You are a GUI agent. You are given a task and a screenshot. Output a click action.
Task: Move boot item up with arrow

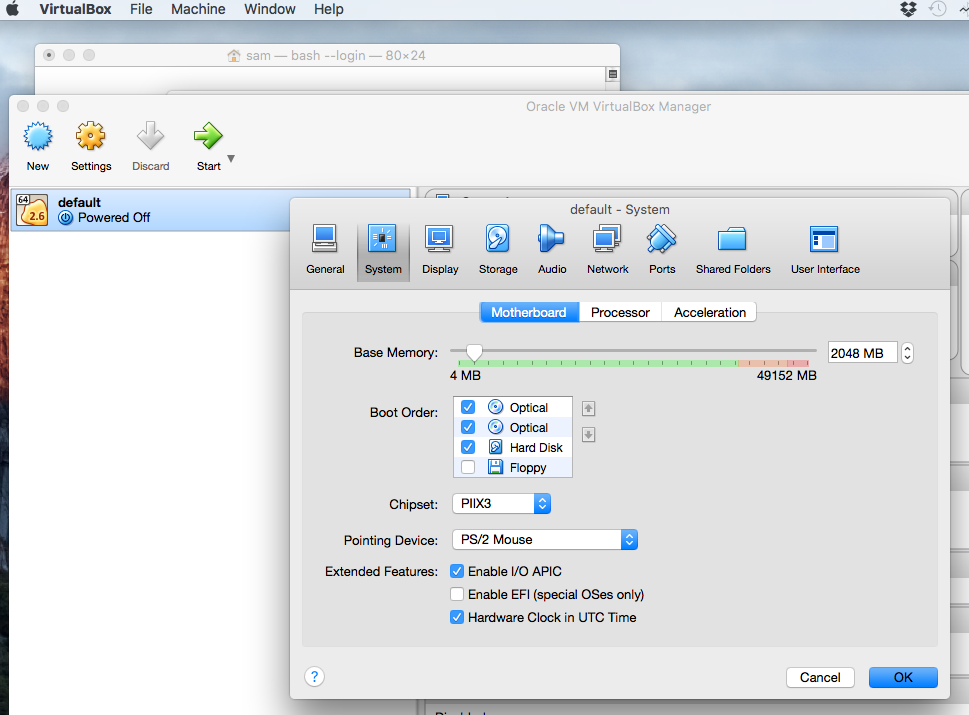[x=588, y=408]
